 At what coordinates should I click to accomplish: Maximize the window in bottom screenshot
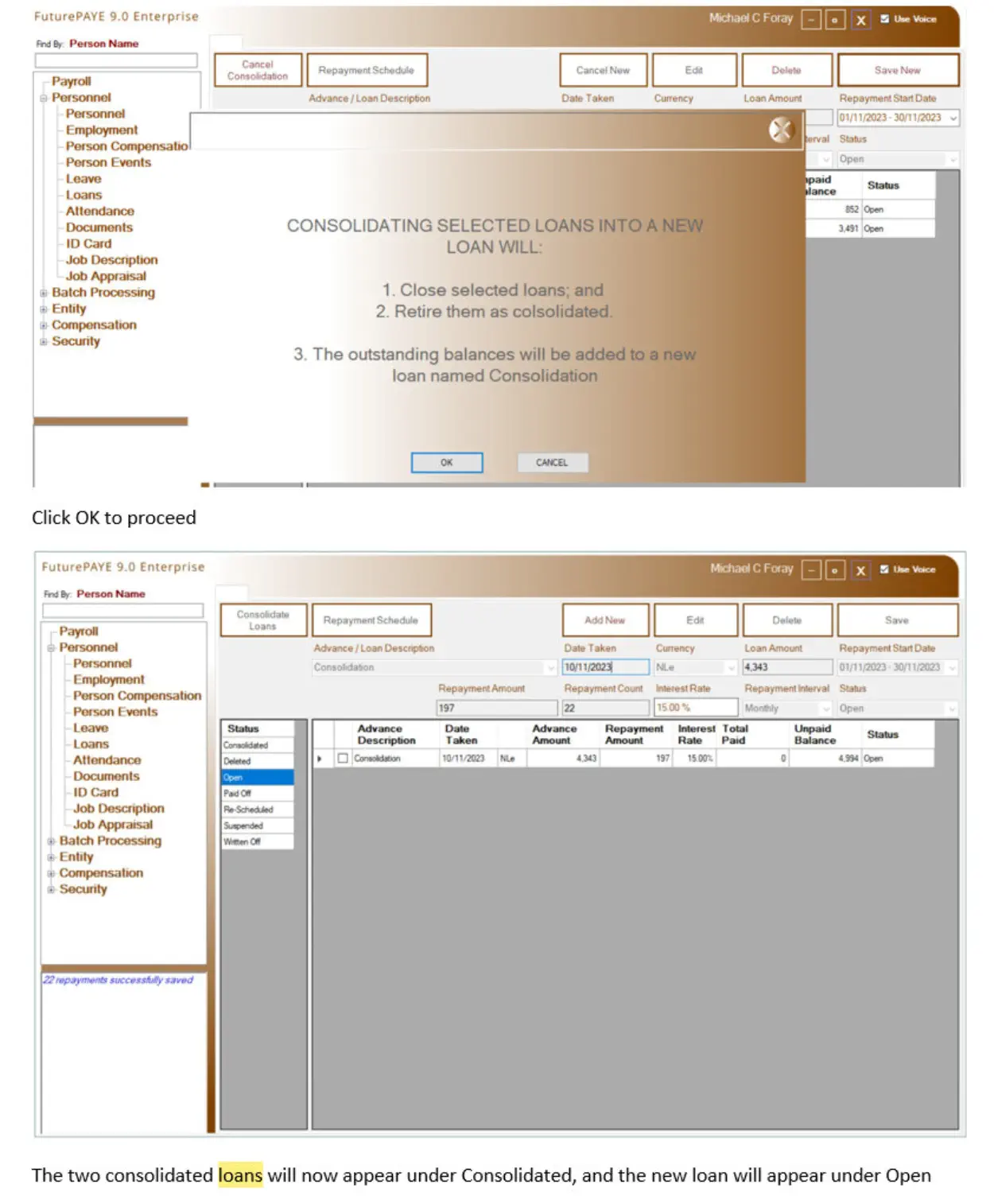[x=835, y=570]
